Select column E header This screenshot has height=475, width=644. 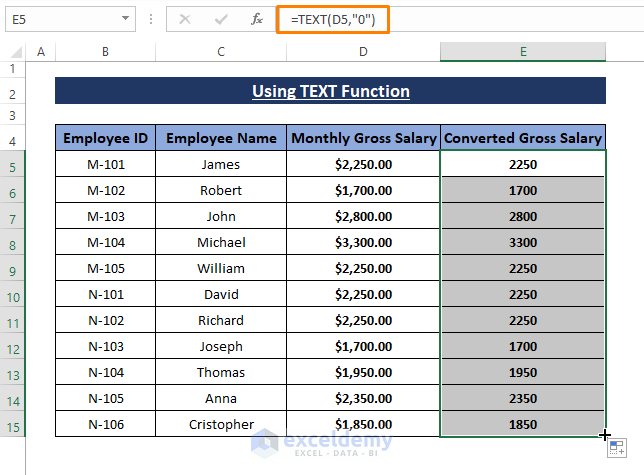pyautogui.click(x=523, y=52)
